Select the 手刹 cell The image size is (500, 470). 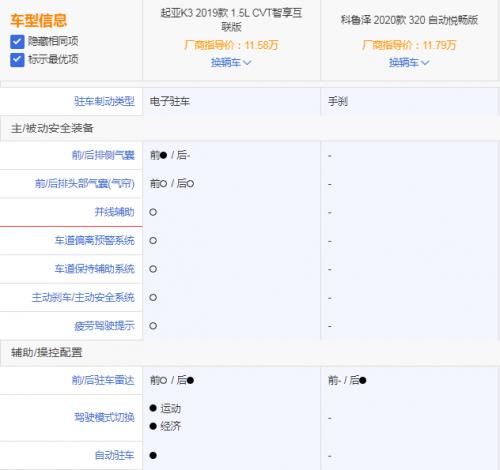click(x=338, y=101)
